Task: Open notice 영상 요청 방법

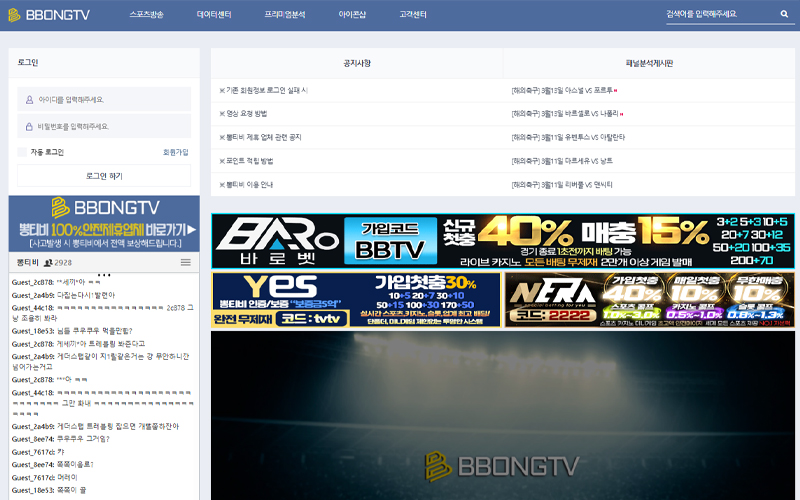Action: click(x=243, y=114)
